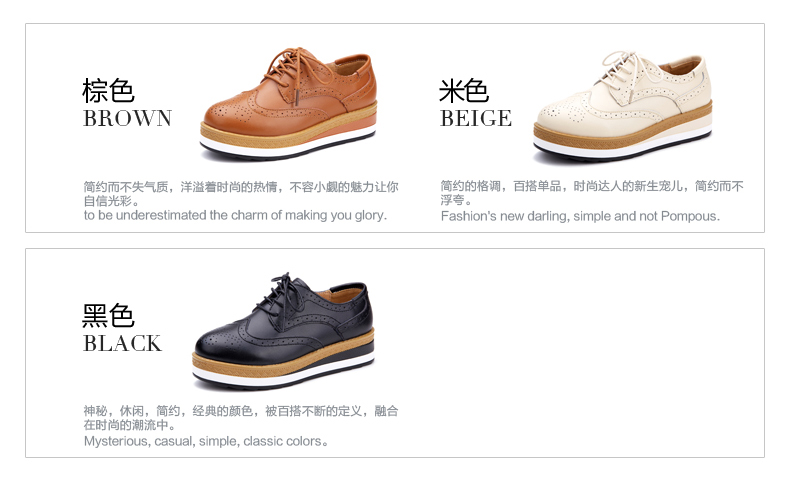Select the black brogue shoe image
The height and width of the screenshot is (482, 790).
(x=284, y=332)
